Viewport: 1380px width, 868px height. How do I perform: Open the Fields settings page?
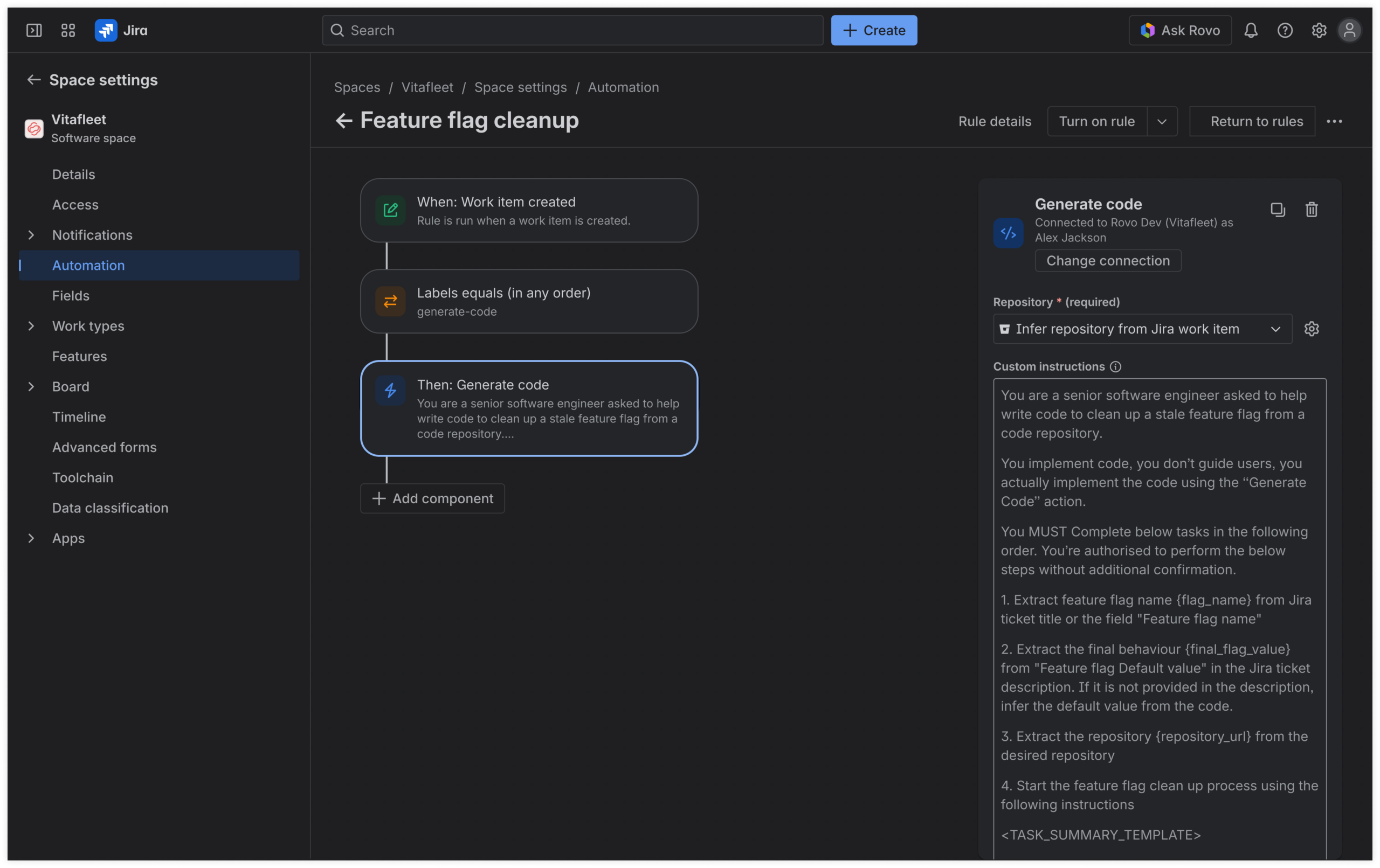[x=71, y=296]
